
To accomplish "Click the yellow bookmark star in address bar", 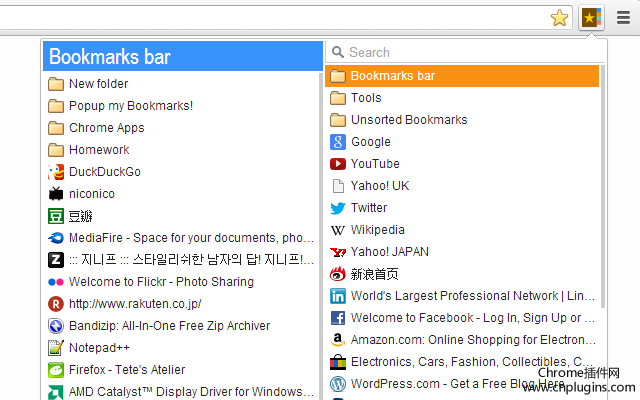I will point(559,18).
